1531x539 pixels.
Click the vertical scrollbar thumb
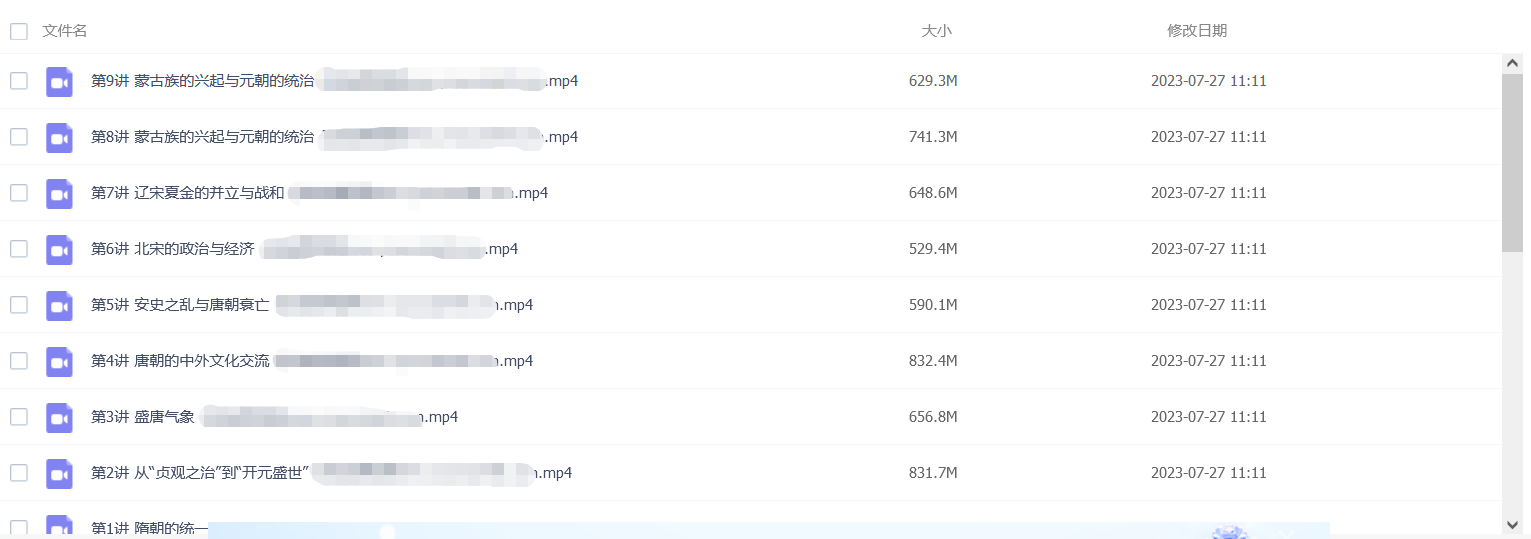point(1512,163)
